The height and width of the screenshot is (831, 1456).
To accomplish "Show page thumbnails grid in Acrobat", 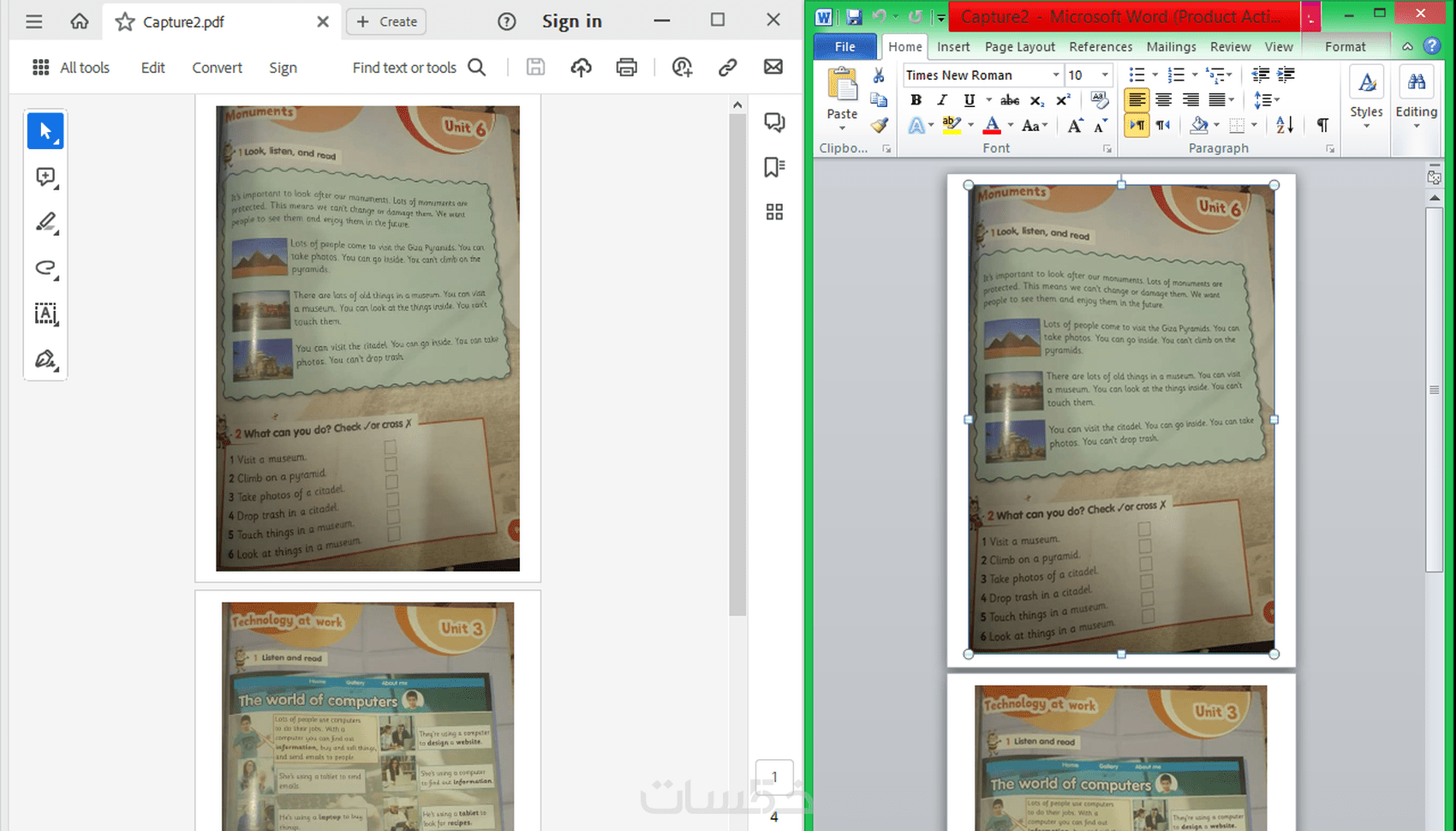I will [x=774, y=212].
